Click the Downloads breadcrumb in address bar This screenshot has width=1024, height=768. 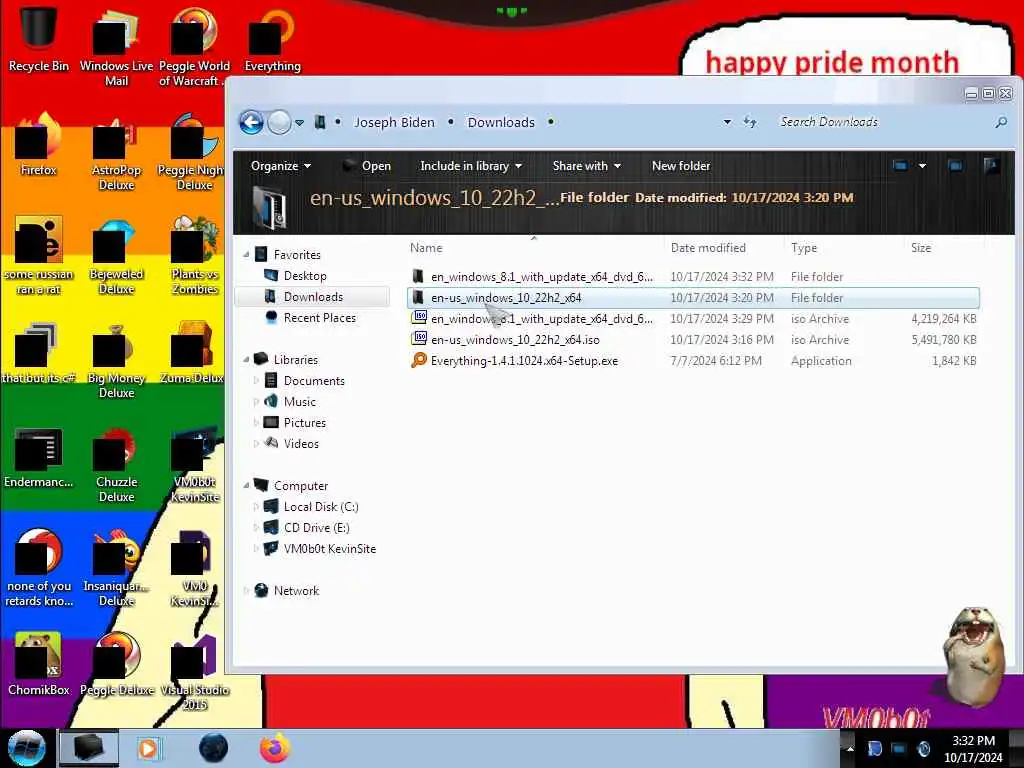(501, 122)
